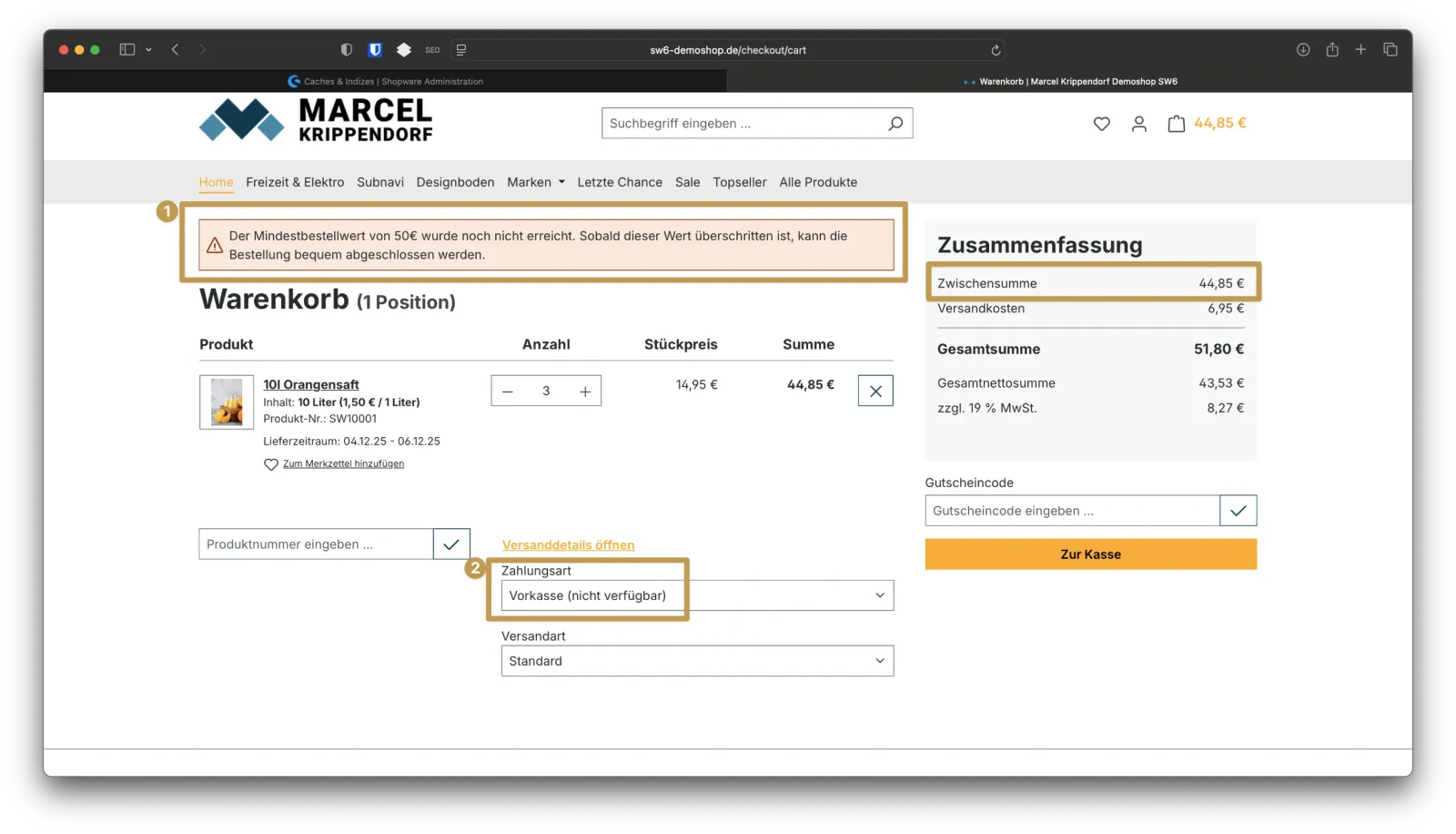Click the Marcel Krippendorf logo

[314, 121]
